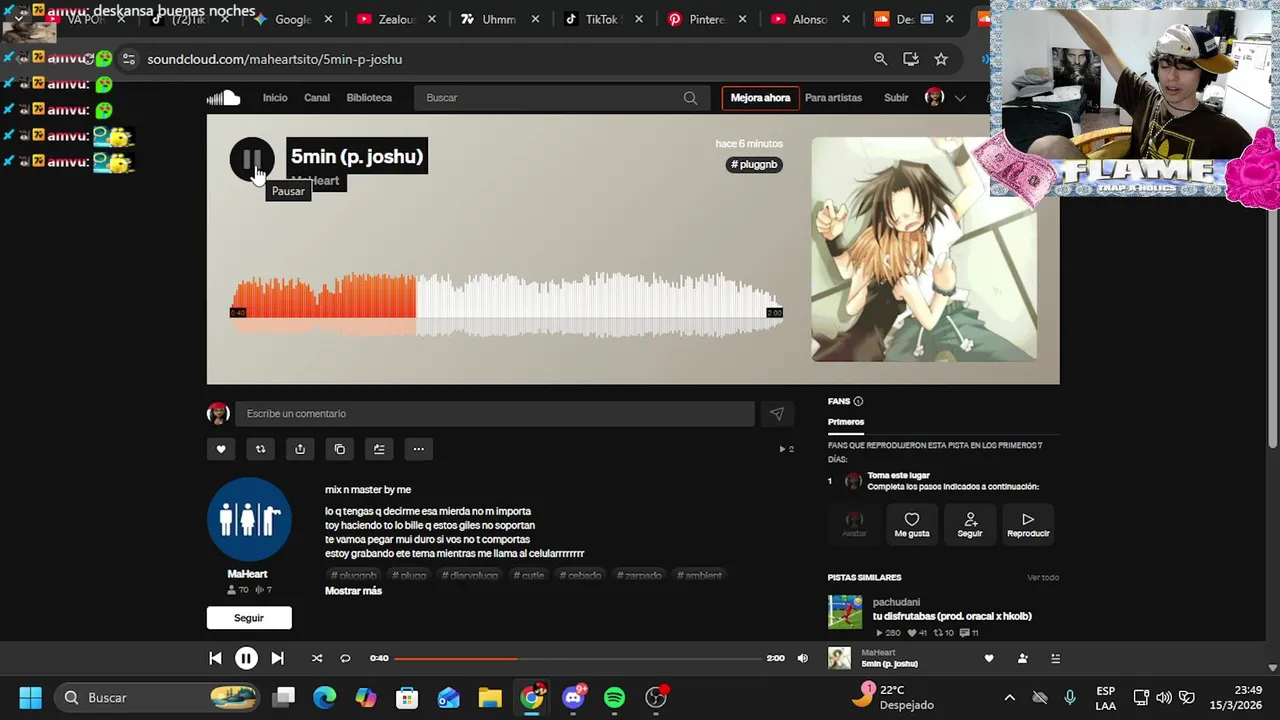
Task: Click Reproducir in the fans panel
Action: (x=1028, y=525)
